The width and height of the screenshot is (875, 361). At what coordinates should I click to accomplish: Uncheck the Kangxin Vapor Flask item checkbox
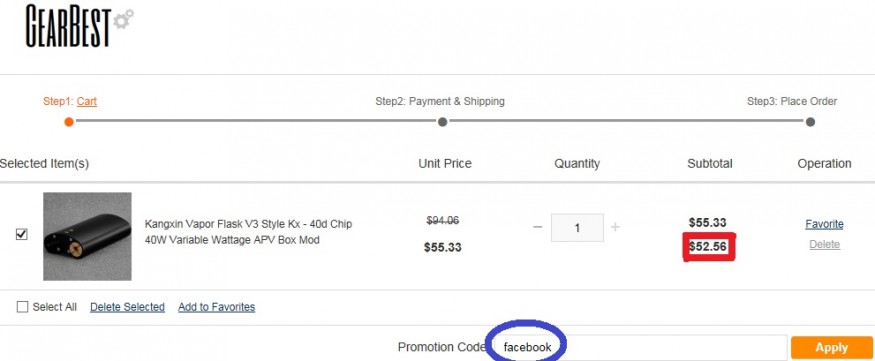click(21, 235)
